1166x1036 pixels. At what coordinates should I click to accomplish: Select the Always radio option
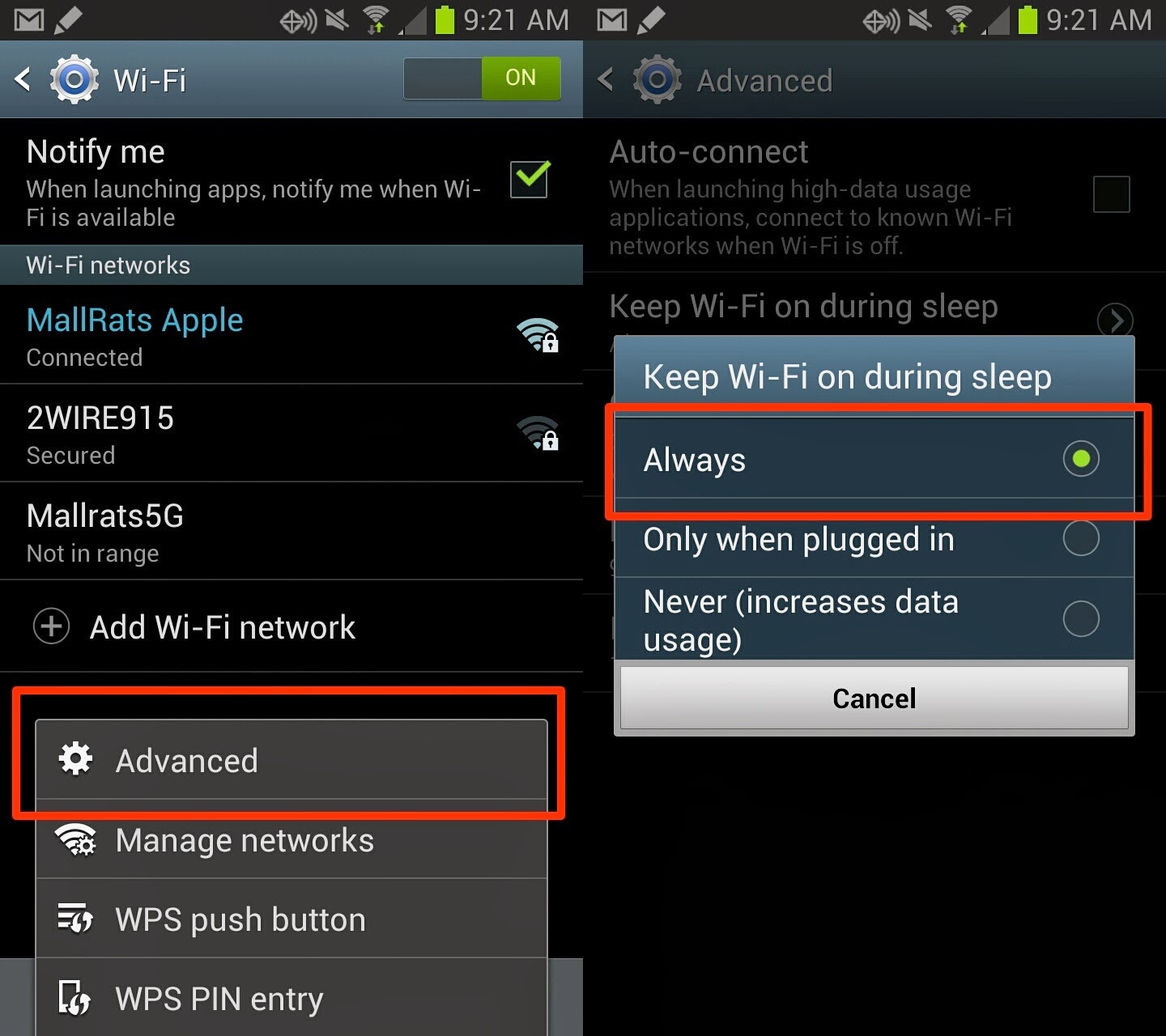pos(874,459)
